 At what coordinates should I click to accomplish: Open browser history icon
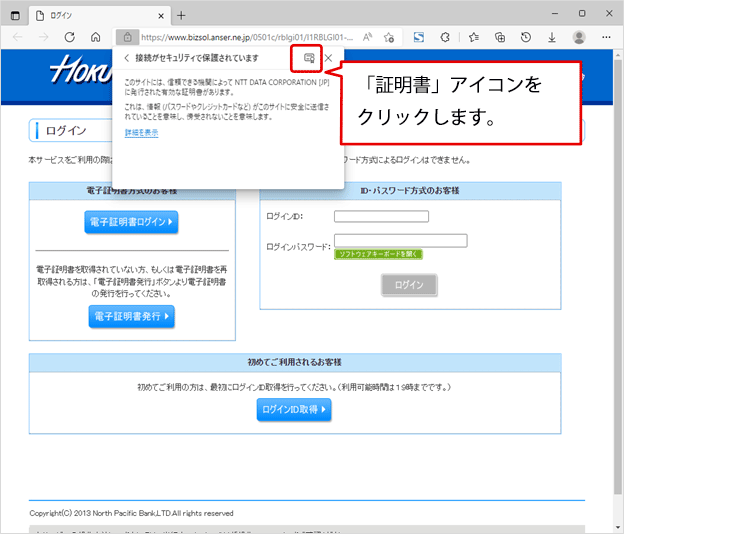pos(526,36)
